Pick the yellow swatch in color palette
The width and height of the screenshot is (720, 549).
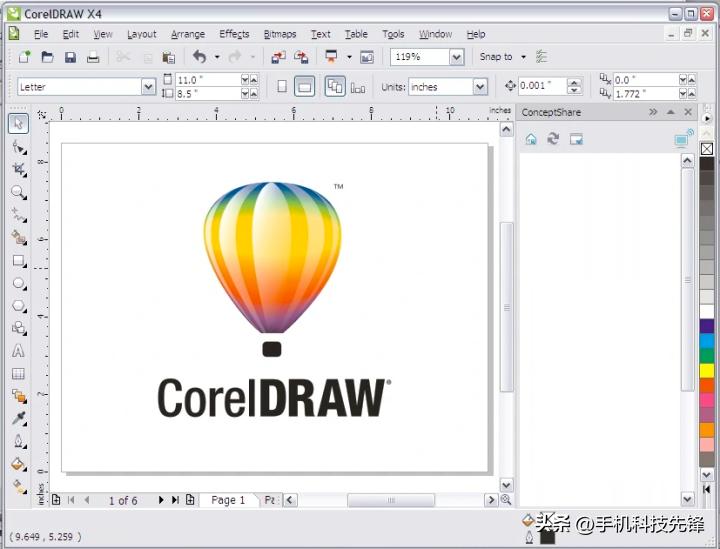[x=707, y=370]
